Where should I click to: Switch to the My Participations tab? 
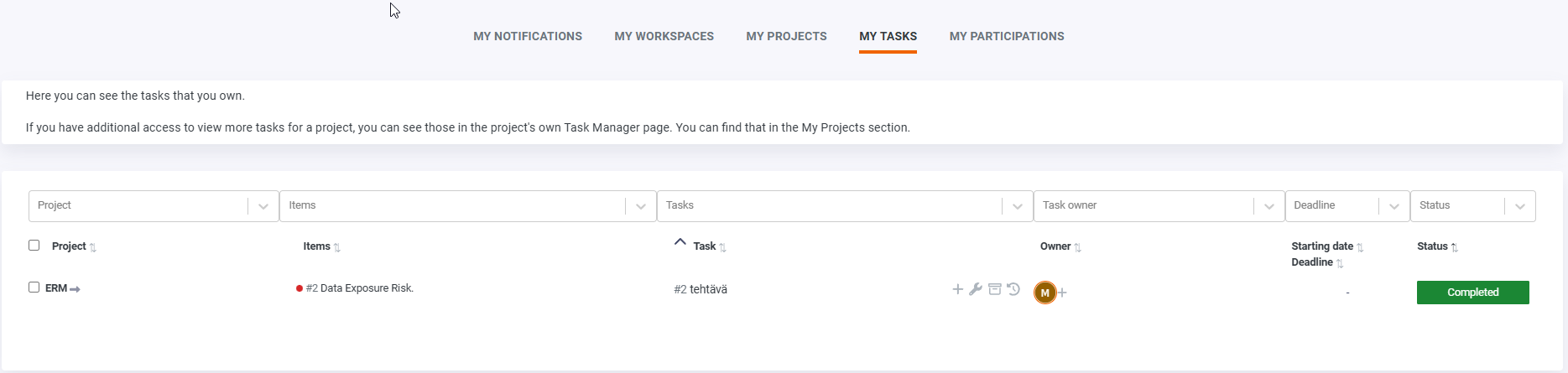click(1007, 36)
